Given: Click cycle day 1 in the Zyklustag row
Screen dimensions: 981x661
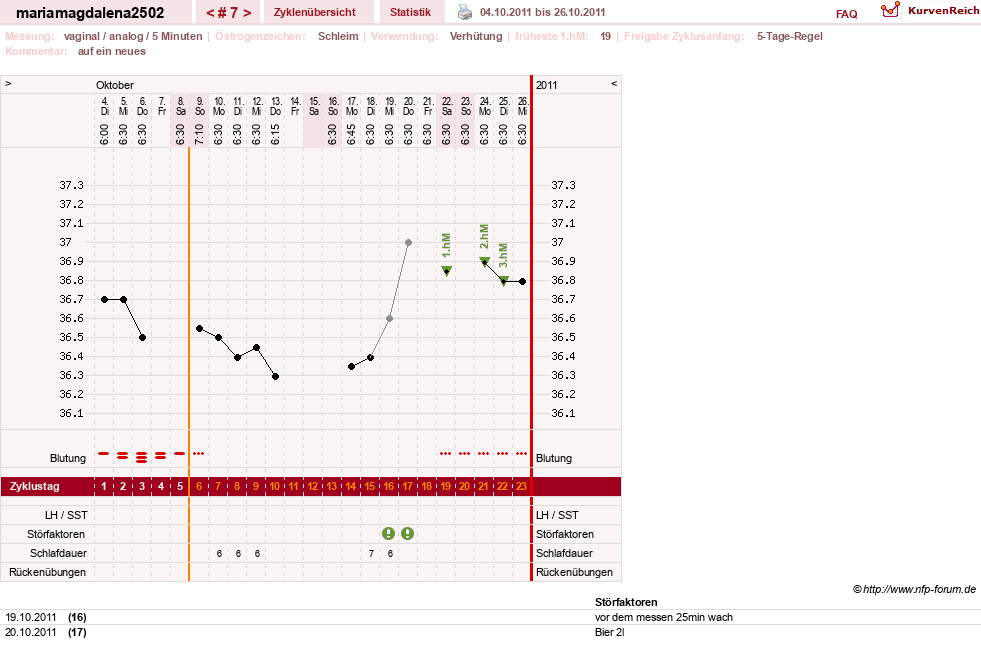Looking at the screenshot, I should 104,486.
